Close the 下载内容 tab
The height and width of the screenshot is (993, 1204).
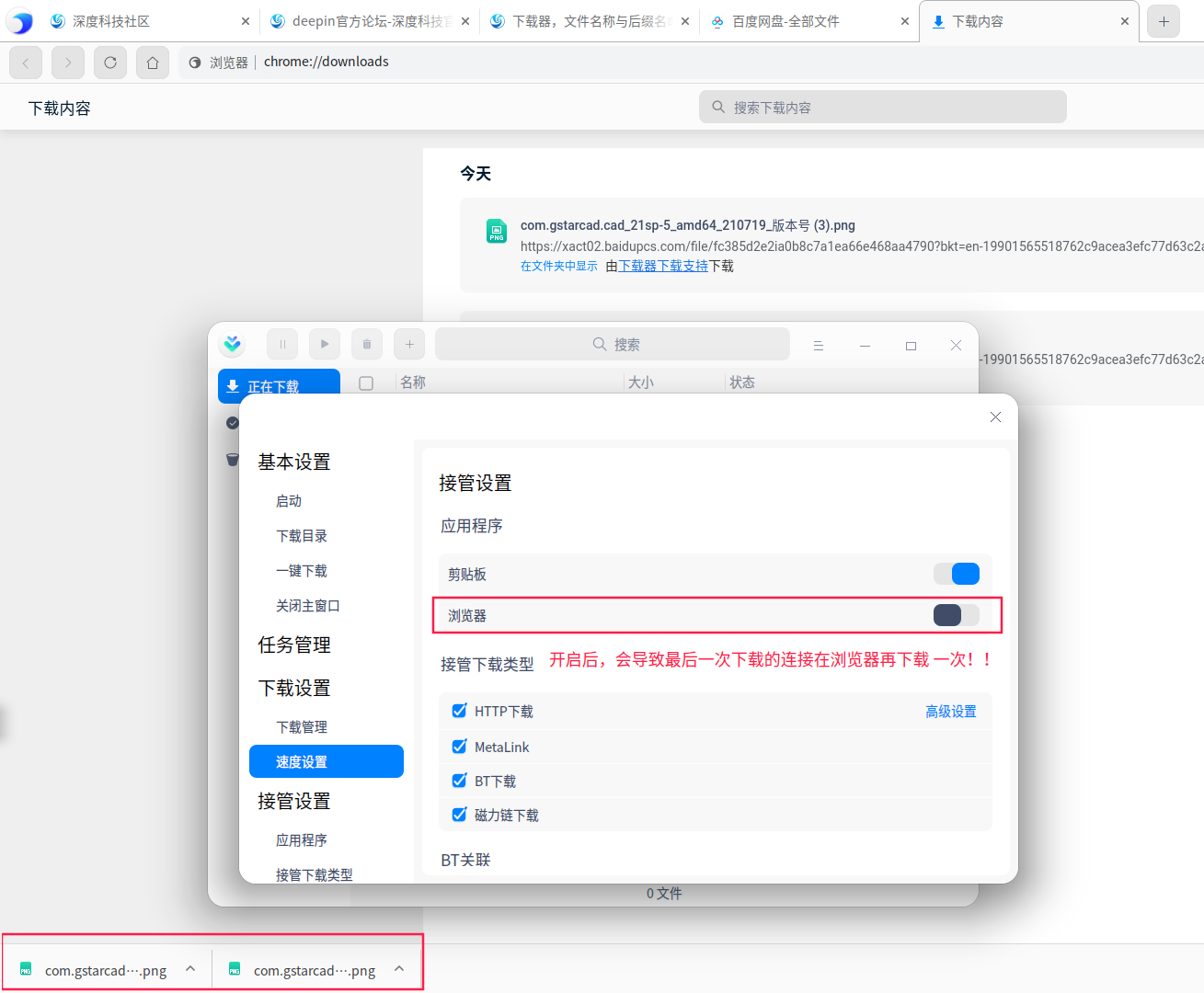tap(1125, 21)
